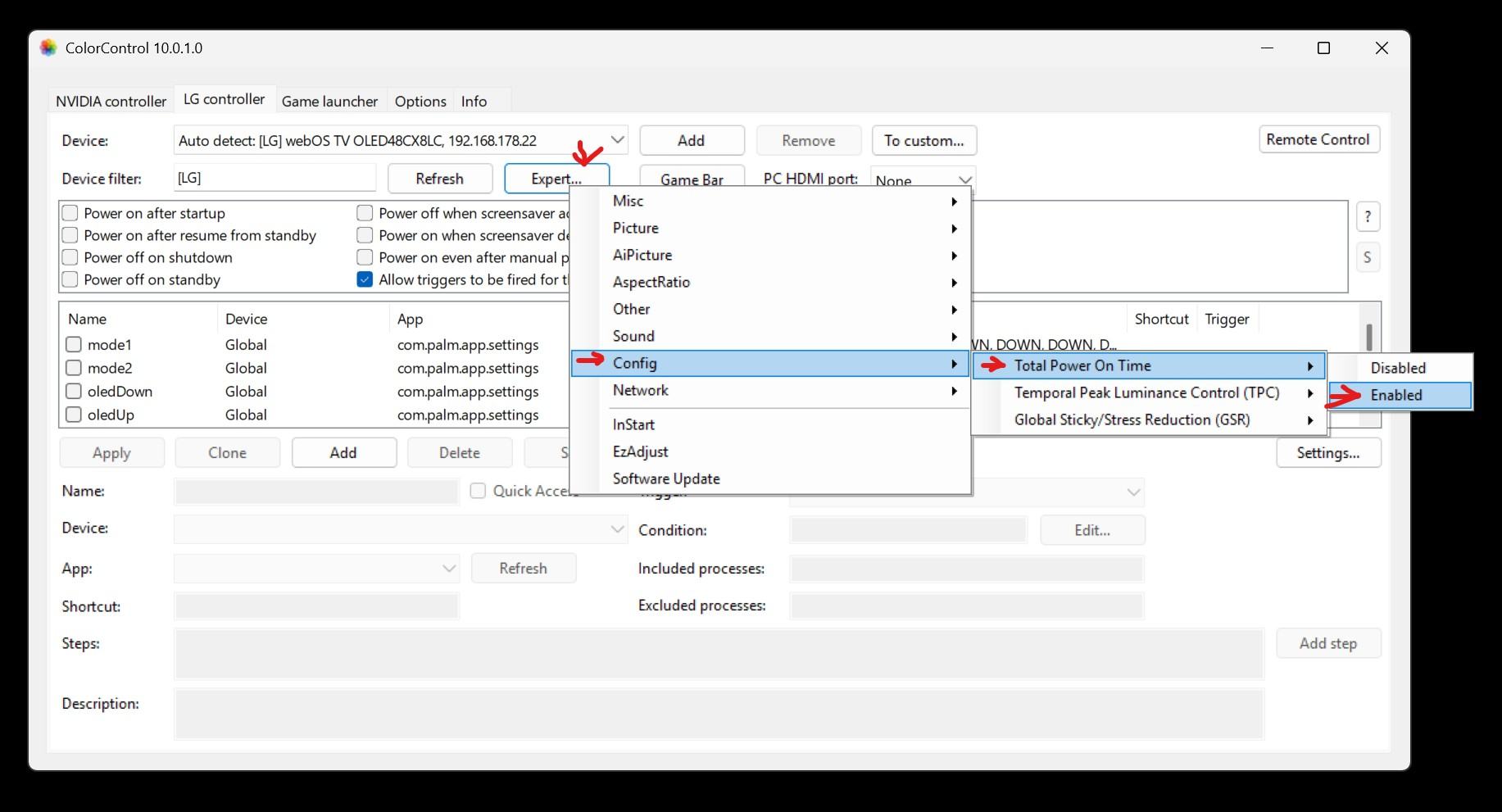Go to the Info tab
Viewport: 1502px width, 812px height.
coord(474,101)
